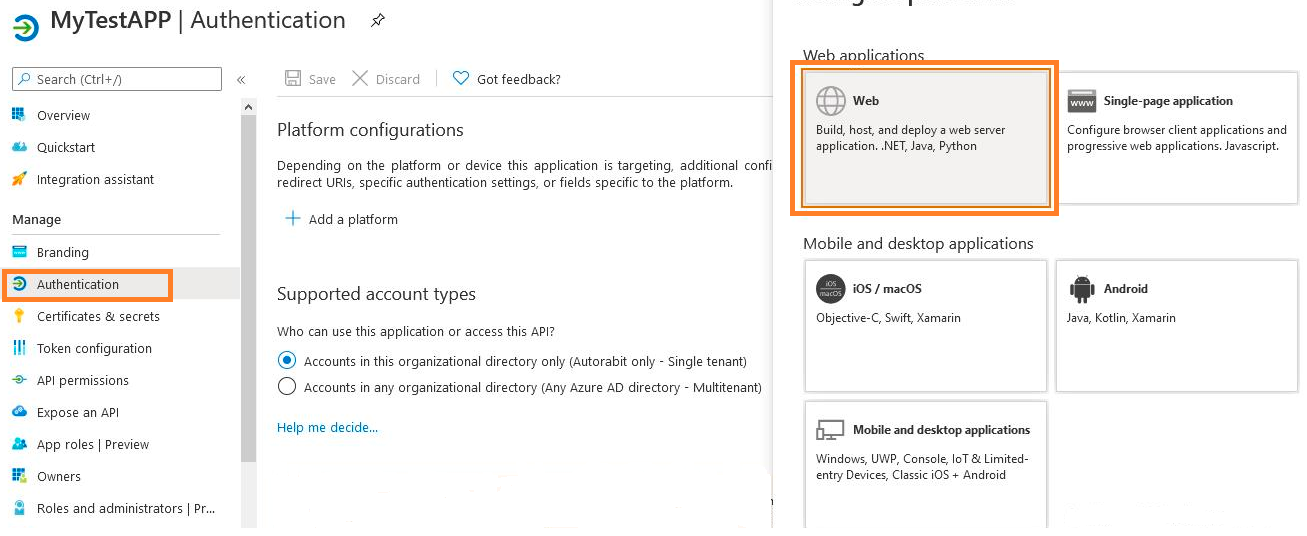Select Accounts in any organizational directory option
Viewport: 1307px width, 536px height.
tap(287, 387)
